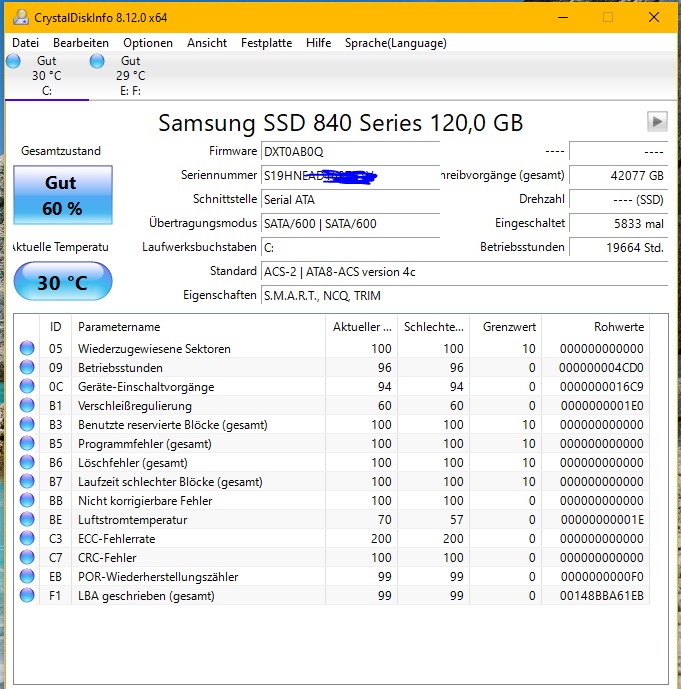Click raw value 0000000016C9

[x=601, y=387]
